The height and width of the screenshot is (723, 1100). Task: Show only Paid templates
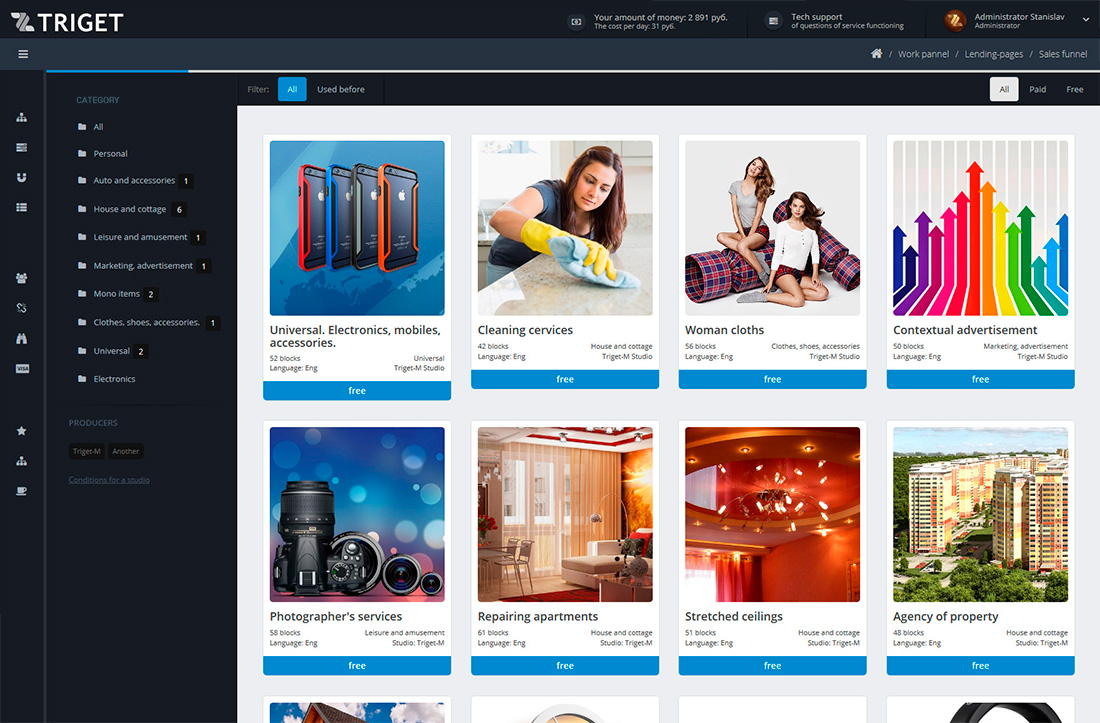coord(1038,89)
